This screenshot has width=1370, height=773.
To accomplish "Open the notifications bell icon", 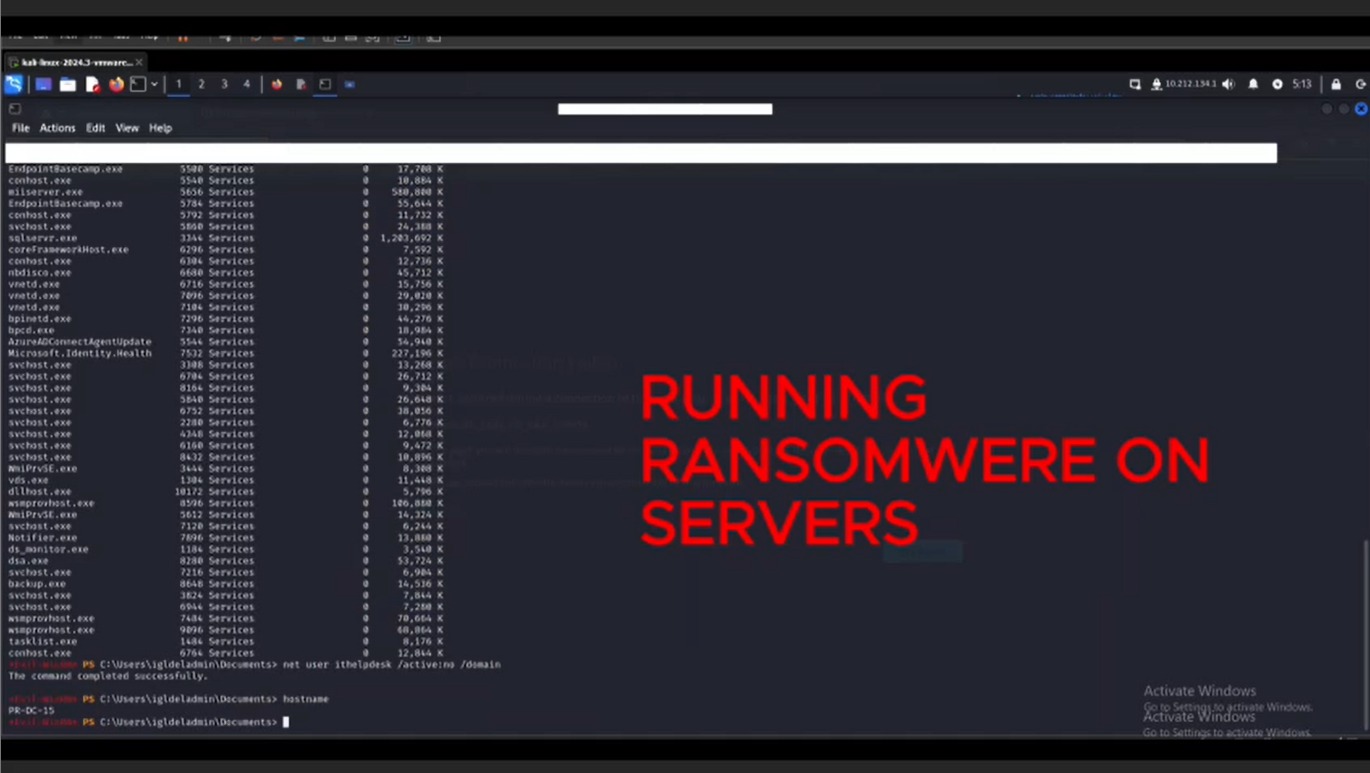I will [x=1253, y=85].
